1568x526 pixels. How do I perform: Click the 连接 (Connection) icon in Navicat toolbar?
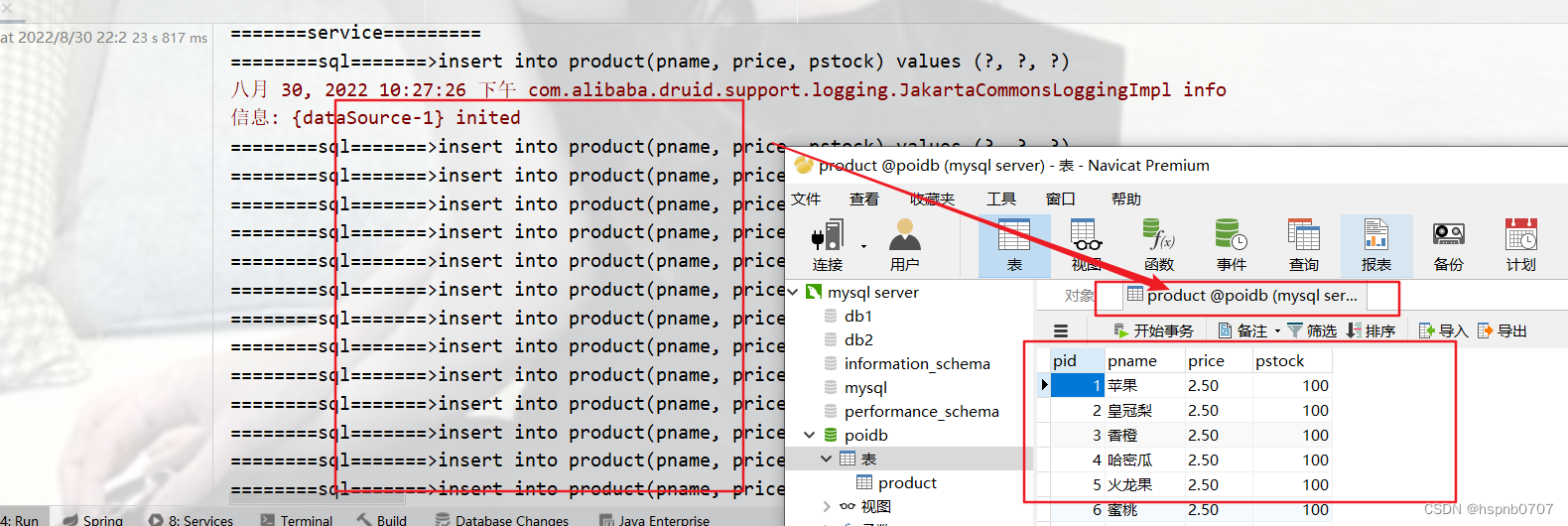tap(827, 245)
